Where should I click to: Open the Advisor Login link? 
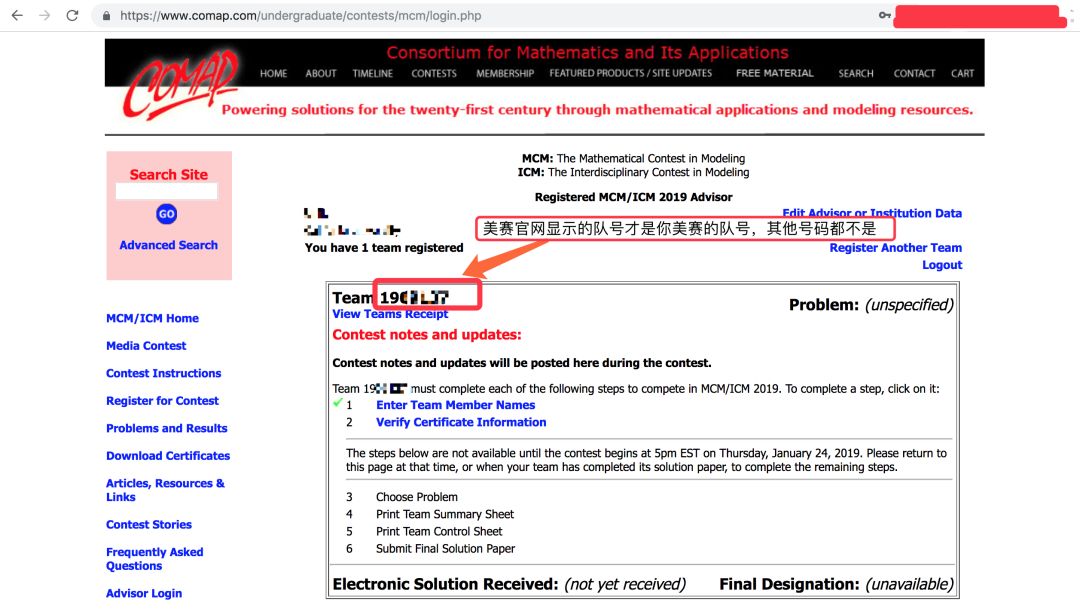144,593
